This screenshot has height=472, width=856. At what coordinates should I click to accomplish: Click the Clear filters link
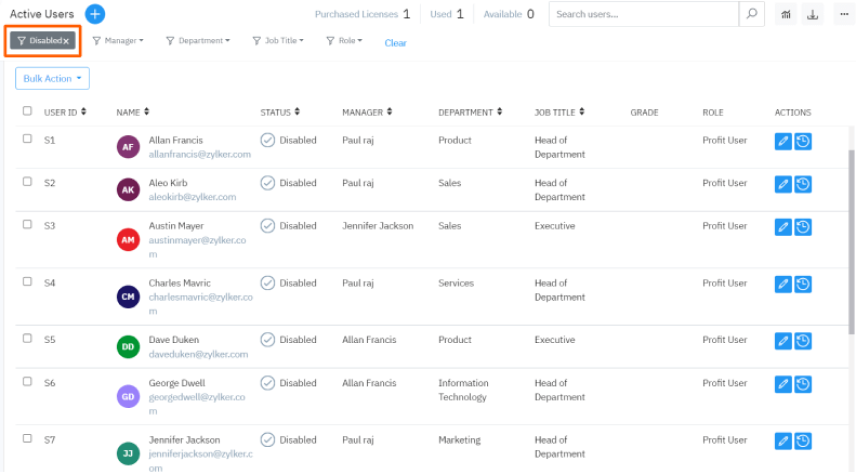[x=395, y=43]
